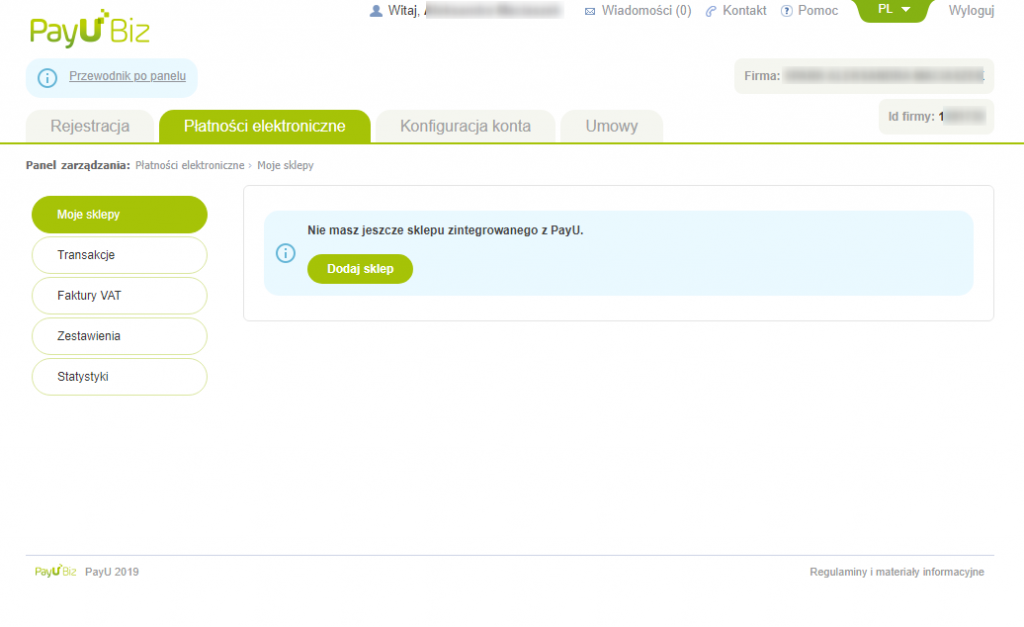Click the question mark icon beside Pomoc
The height and width of the screenshot is (627, 1024).
[787, 11]
